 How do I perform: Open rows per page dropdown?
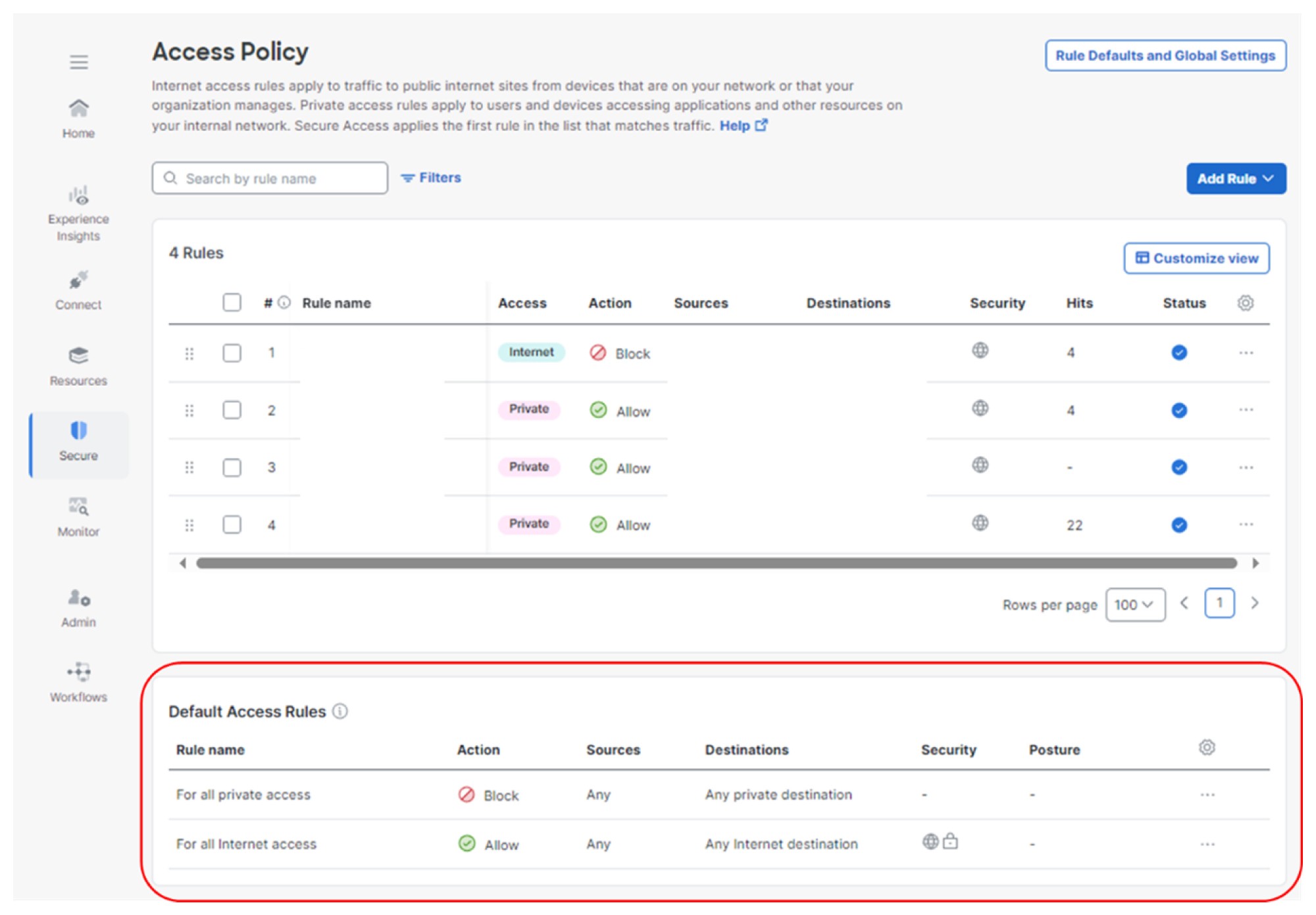[x=1135, y=604]
